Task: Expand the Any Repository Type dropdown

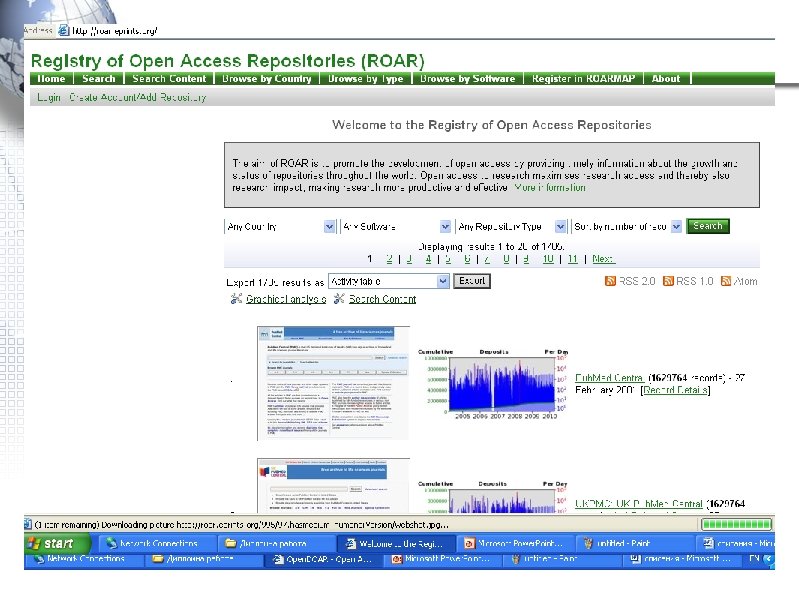Action: 561,227
